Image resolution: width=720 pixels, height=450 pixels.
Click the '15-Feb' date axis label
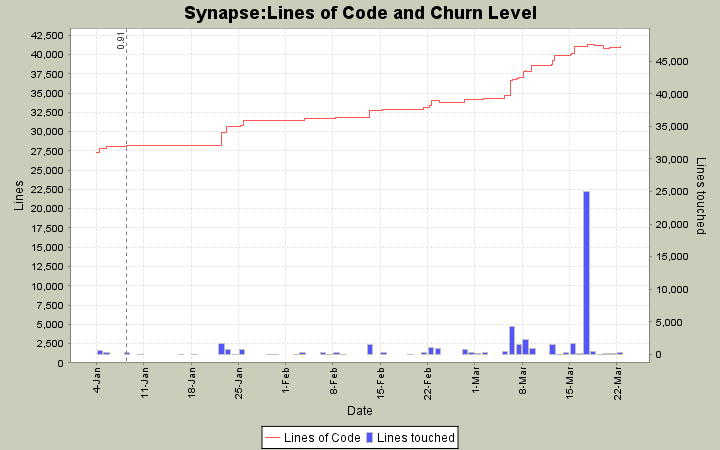[x=381, y=383]
